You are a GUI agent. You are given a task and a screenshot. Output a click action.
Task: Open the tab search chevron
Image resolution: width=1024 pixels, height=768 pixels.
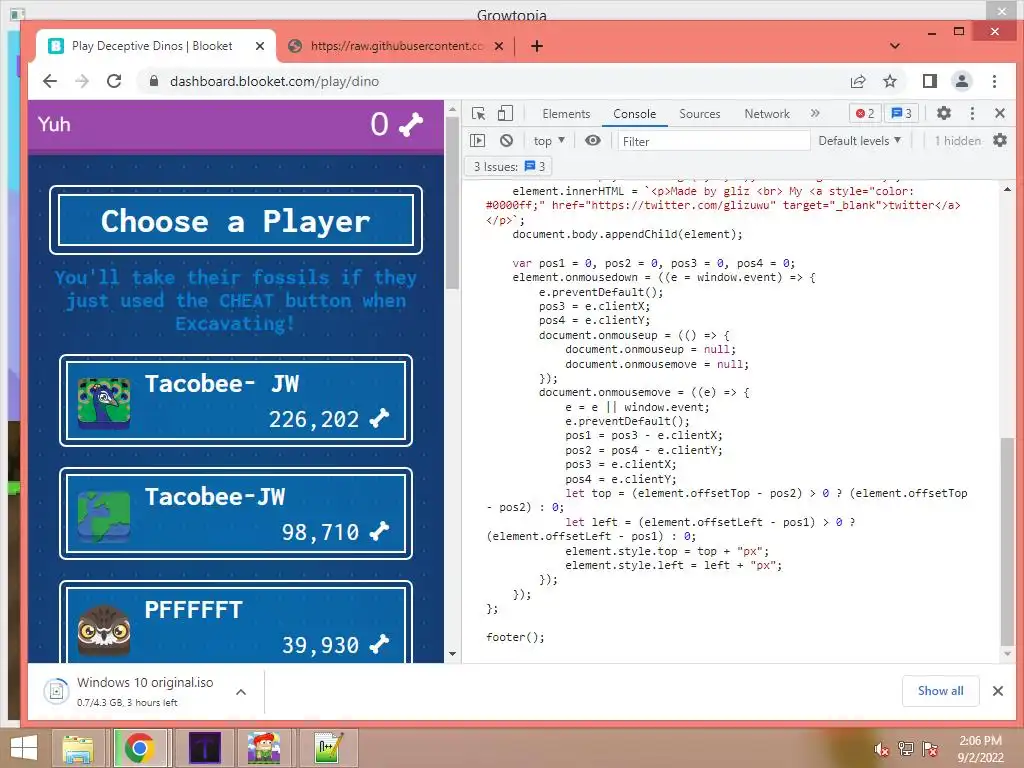coord(895,46)
